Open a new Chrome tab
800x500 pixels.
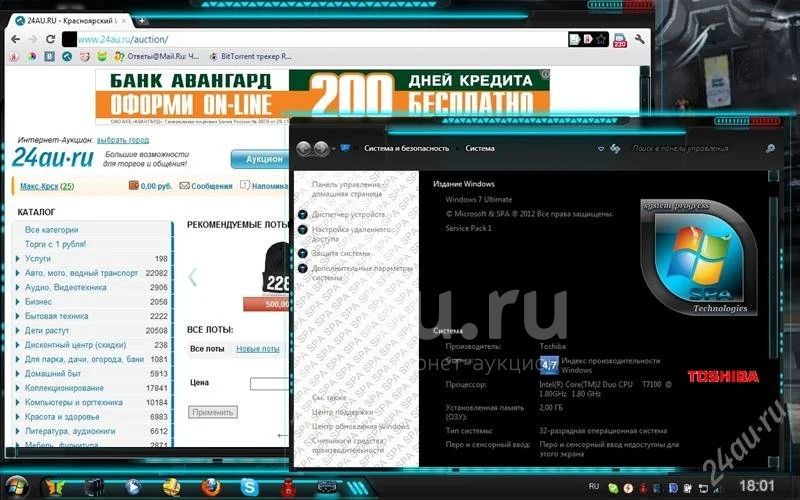(x=142, y=20)
